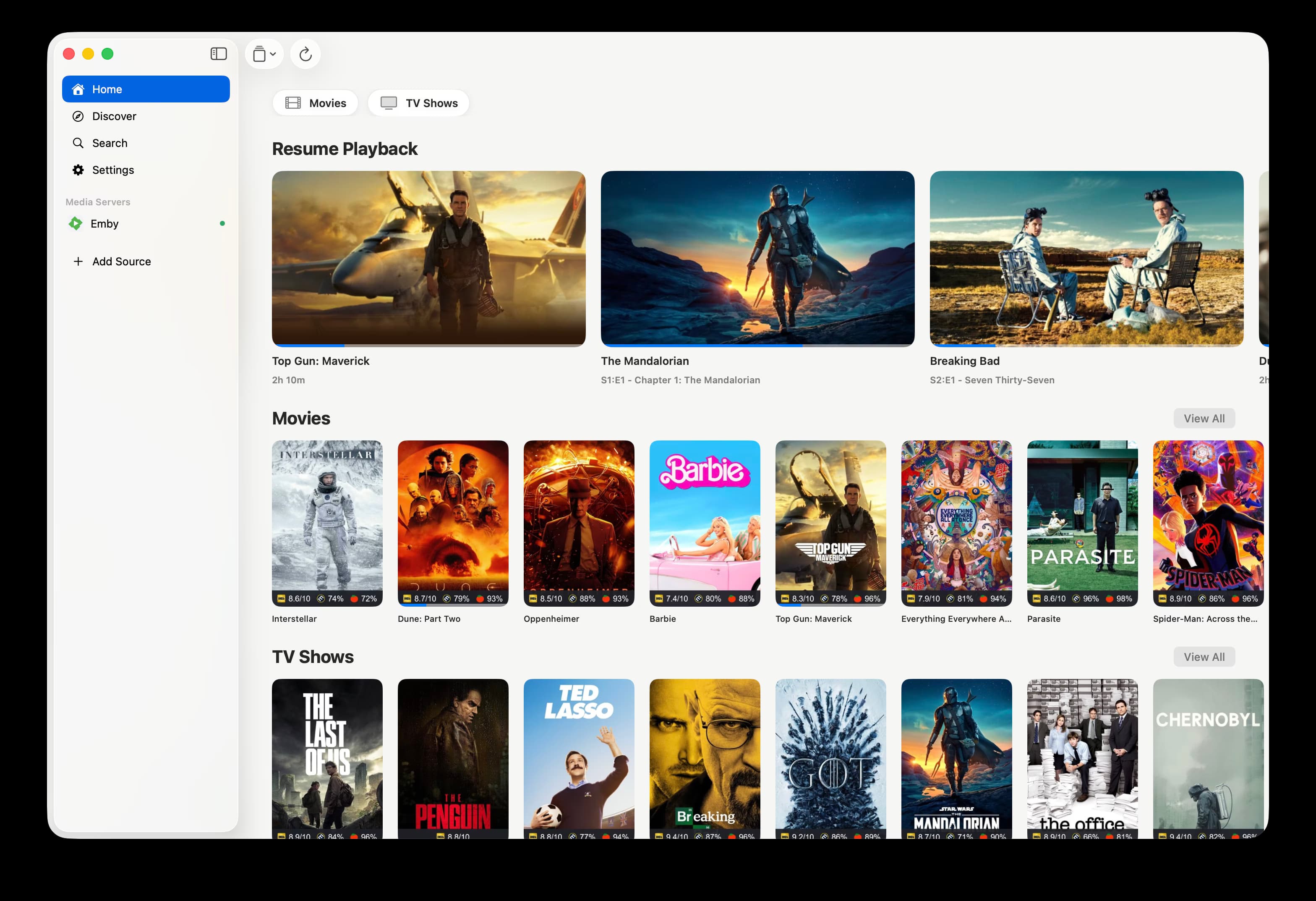
Task: Go to Search in sidebar
Action: tap(146, 143)
